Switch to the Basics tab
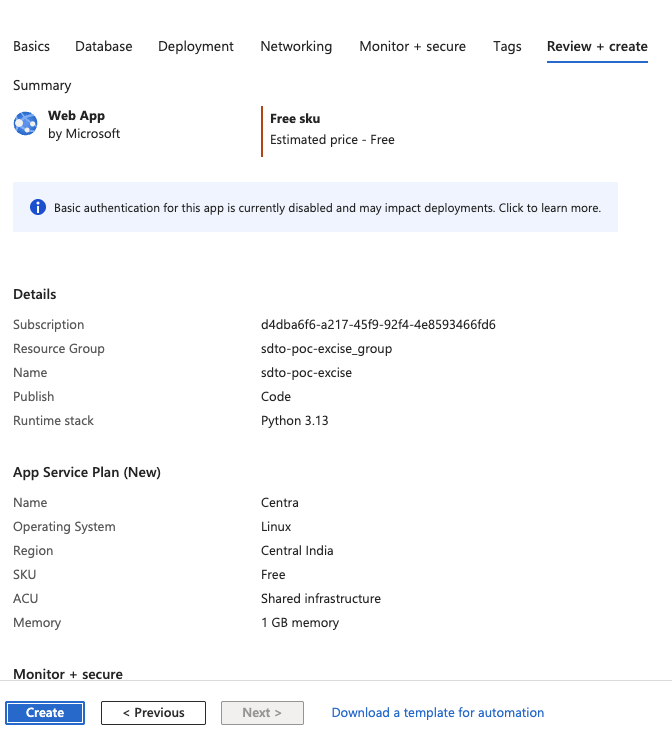 tap(31, 46)
